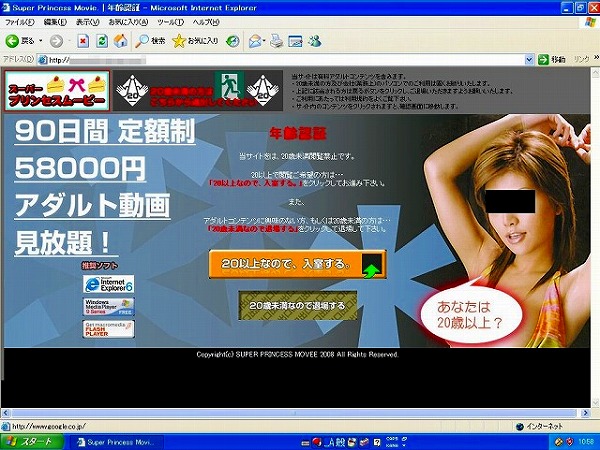
Task: Click the Edit page toolbar icon
Action: (295, 41)
